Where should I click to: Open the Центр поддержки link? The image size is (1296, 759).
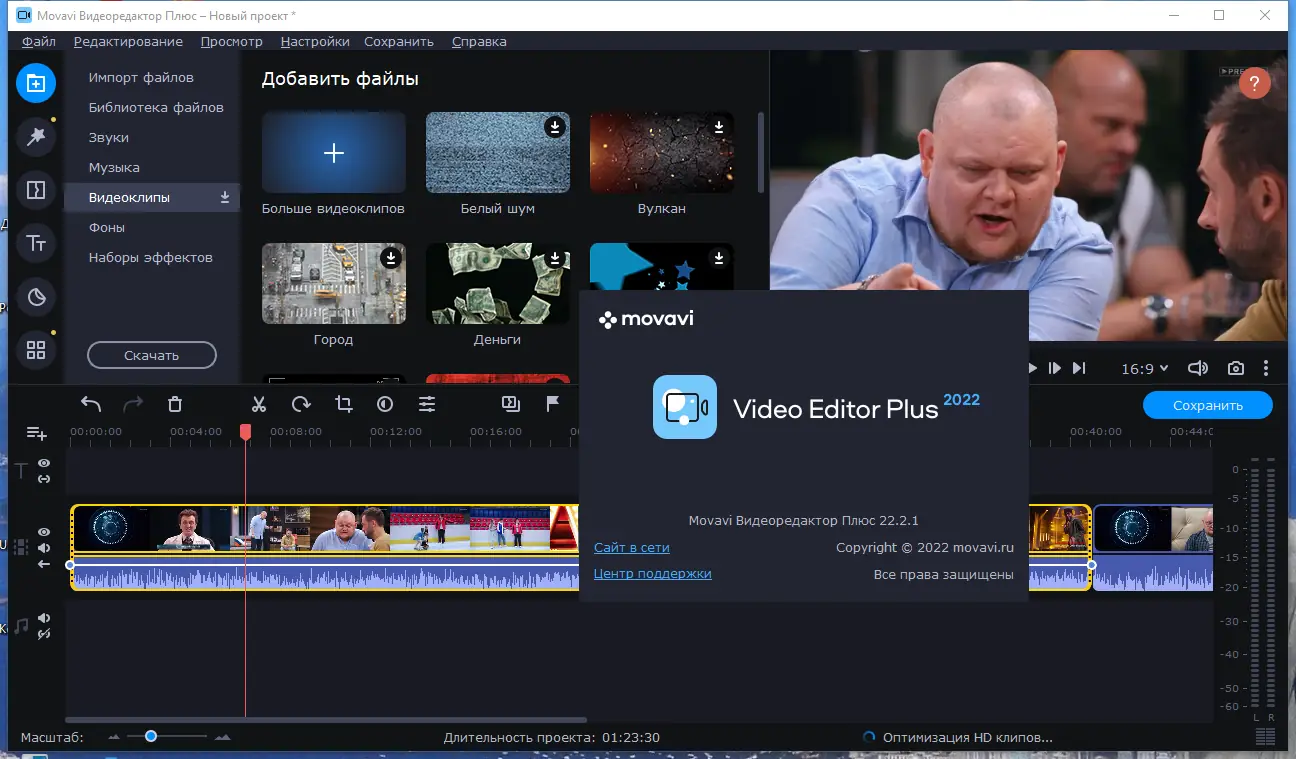point(653,573)
